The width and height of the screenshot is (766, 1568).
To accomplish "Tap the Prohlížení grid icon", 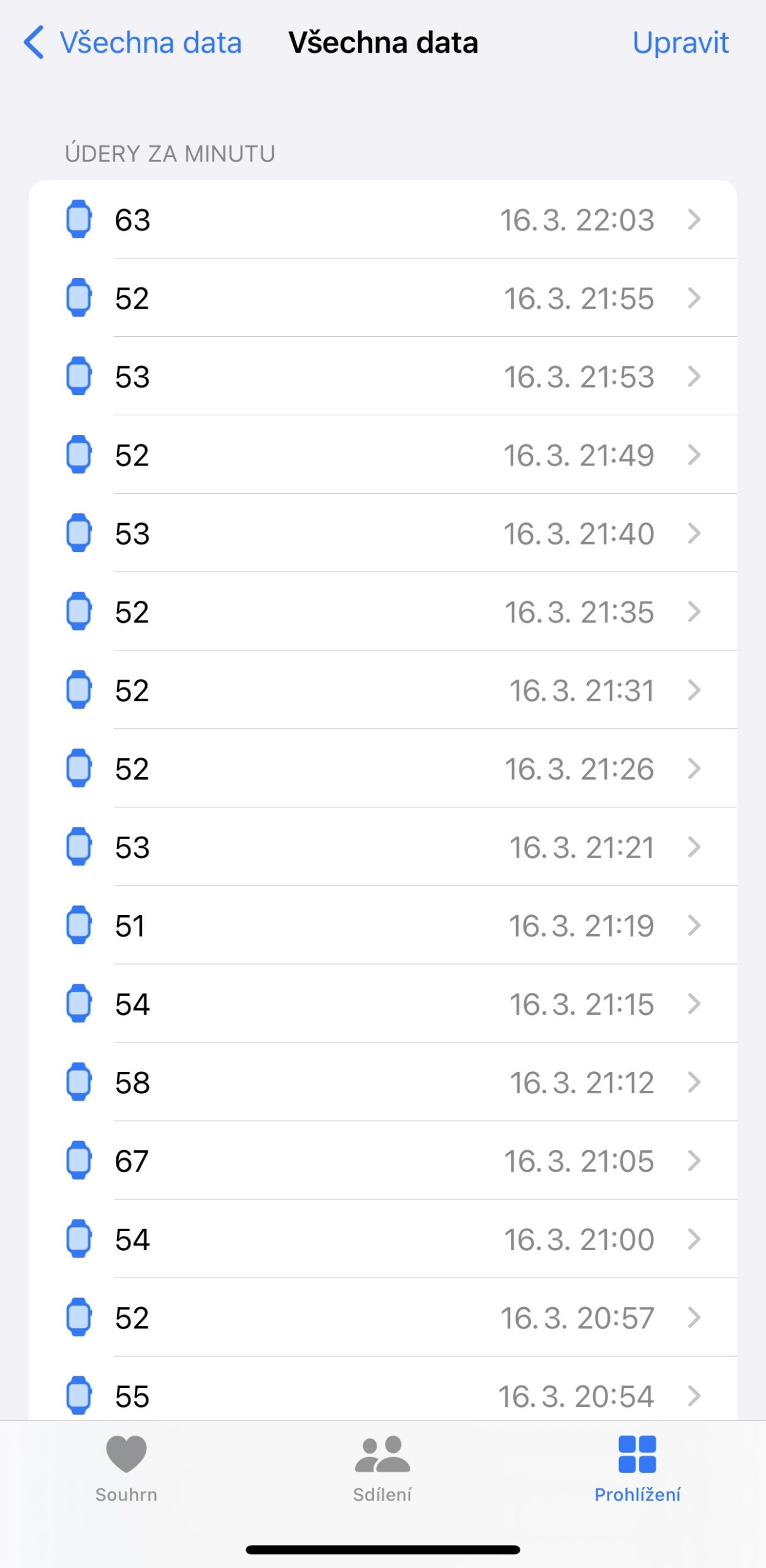I will point(637,1453).
